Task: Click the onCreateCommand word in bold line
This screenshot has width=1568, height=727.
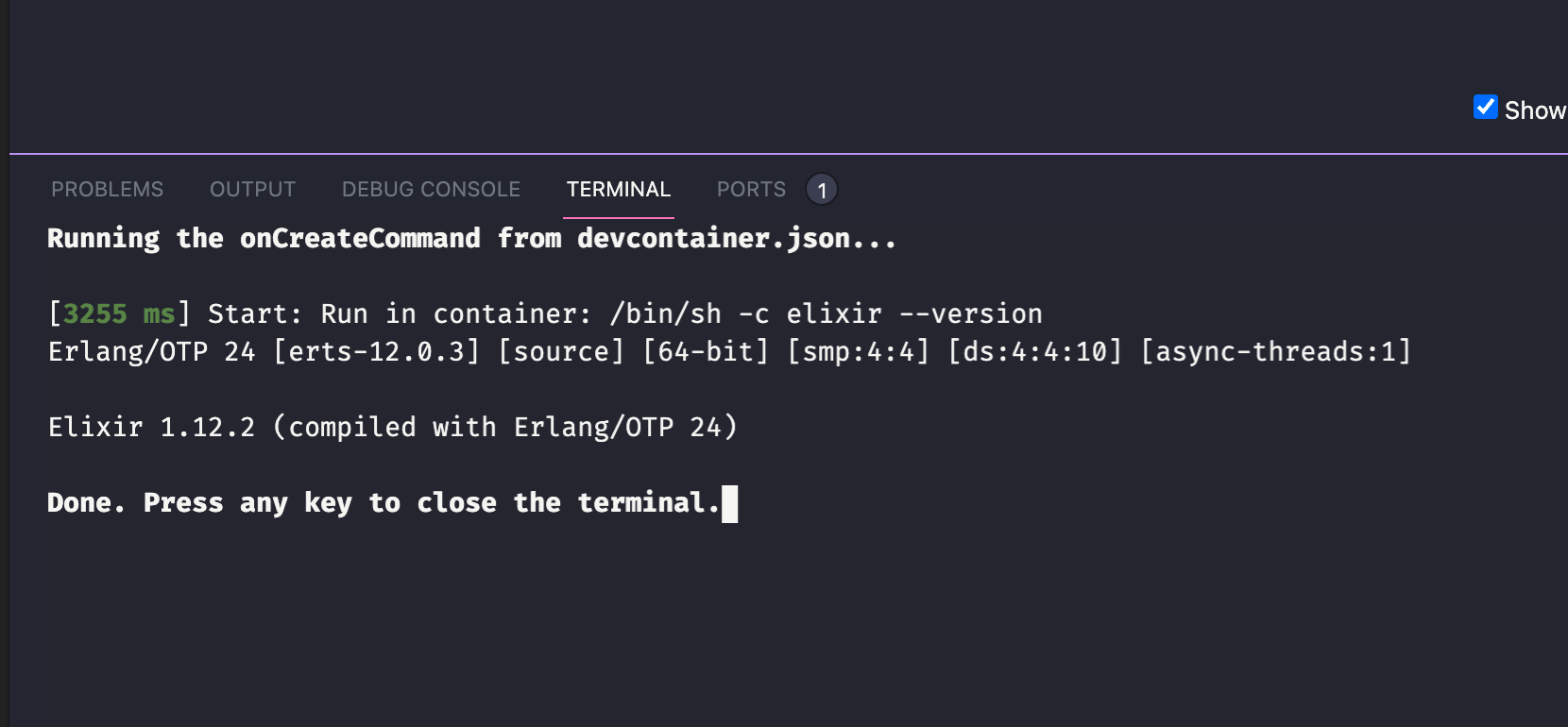Action: click(x=360, y=239)
